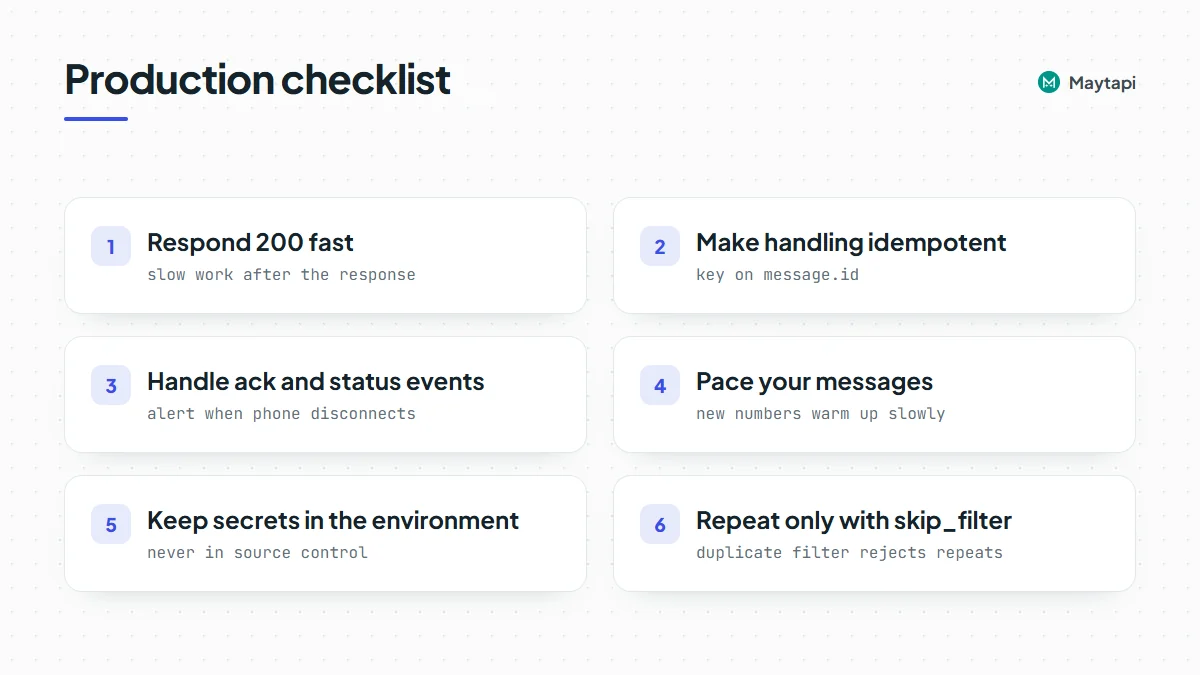
Task: Click the Maytapi logo icon
Action: tap(1048, 83)
